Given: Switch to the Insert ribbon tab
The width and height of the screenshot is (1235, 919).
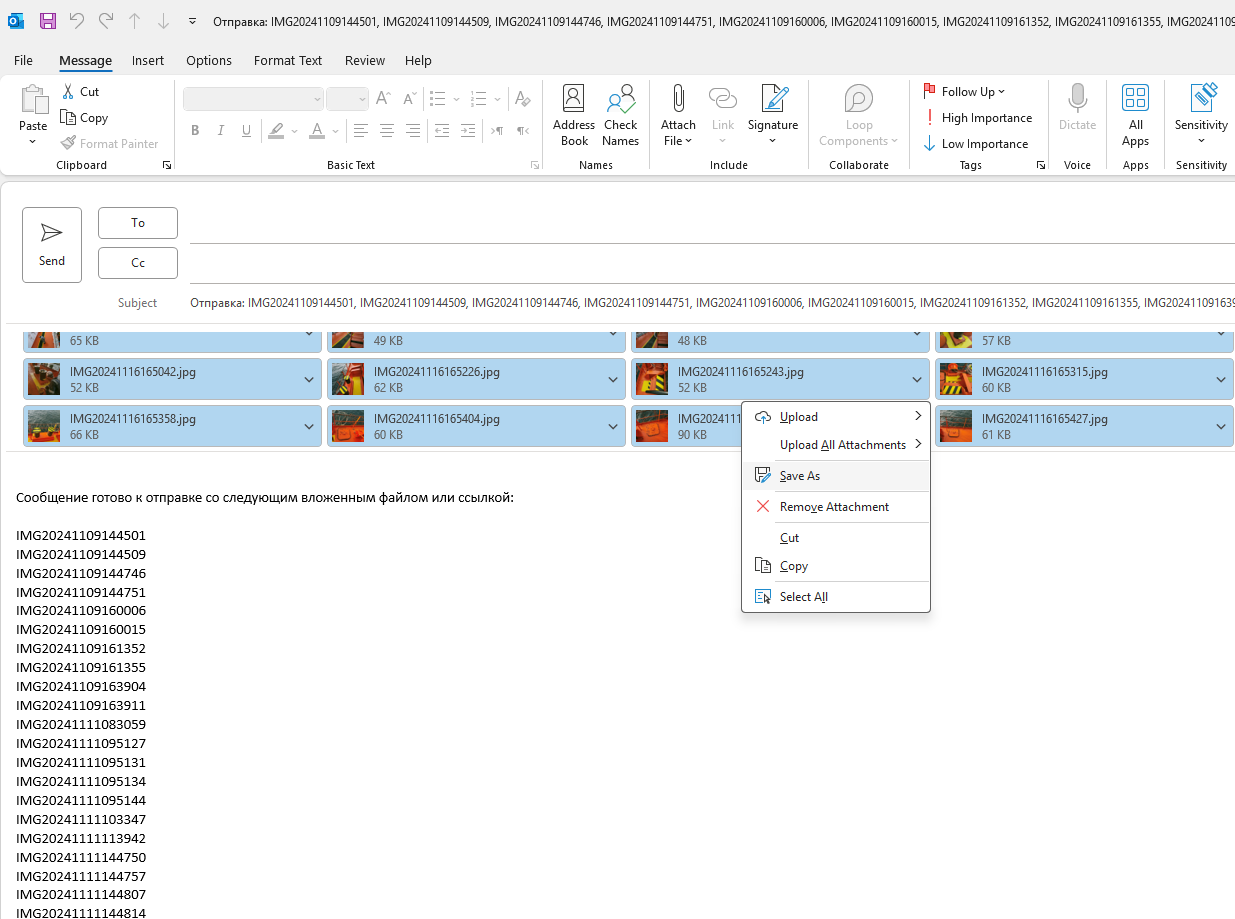Looking at the screenshot, I should tap(148, 60).
